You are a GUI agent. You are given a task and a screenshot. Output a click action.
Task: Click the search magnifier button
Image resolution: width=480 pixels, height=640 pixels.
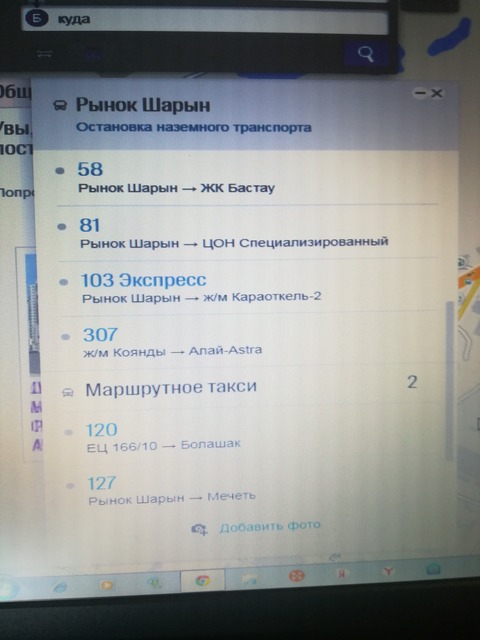(x=365, y=53)
